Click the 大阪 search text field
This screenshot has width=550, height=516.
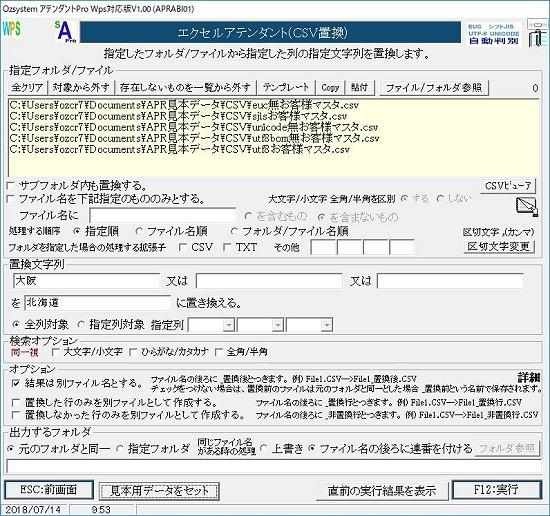pos(86,281)
